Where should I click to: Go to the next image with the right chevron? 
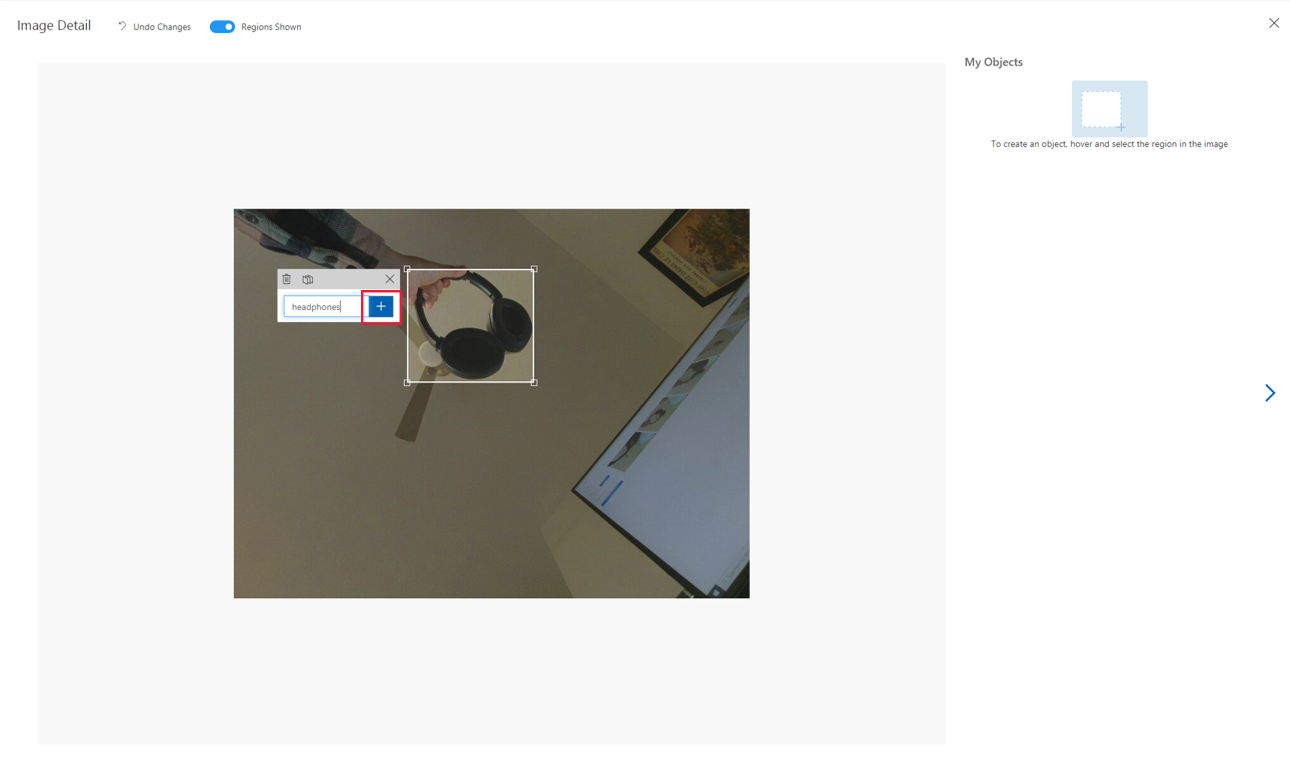pos(1270,393)
